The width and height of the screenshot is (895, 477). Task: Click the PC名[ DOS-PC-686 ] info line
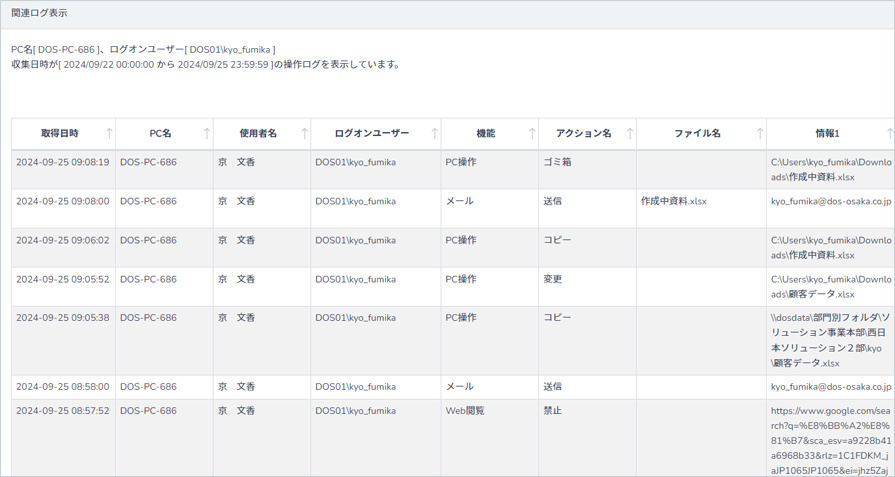pos(143,50)
